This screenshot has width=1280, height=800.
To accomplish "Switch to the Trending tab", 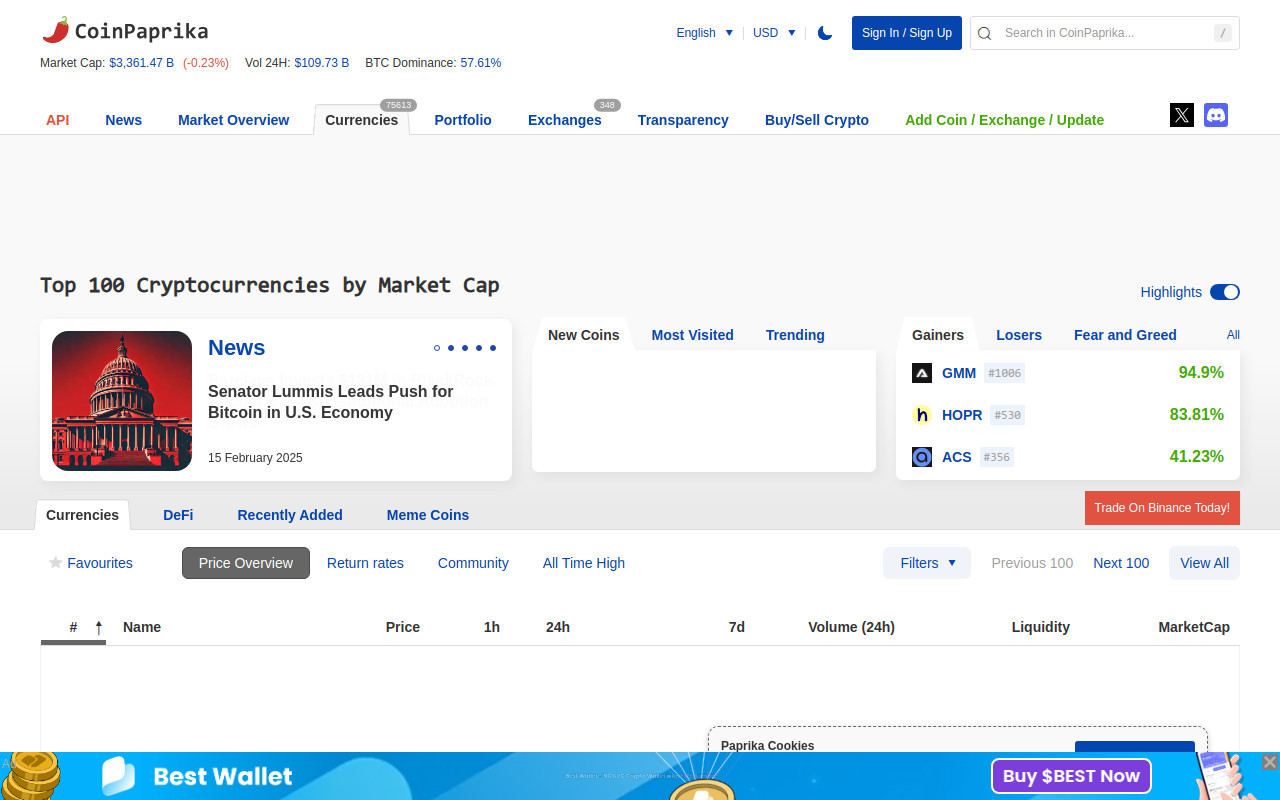I will [795, 335].
